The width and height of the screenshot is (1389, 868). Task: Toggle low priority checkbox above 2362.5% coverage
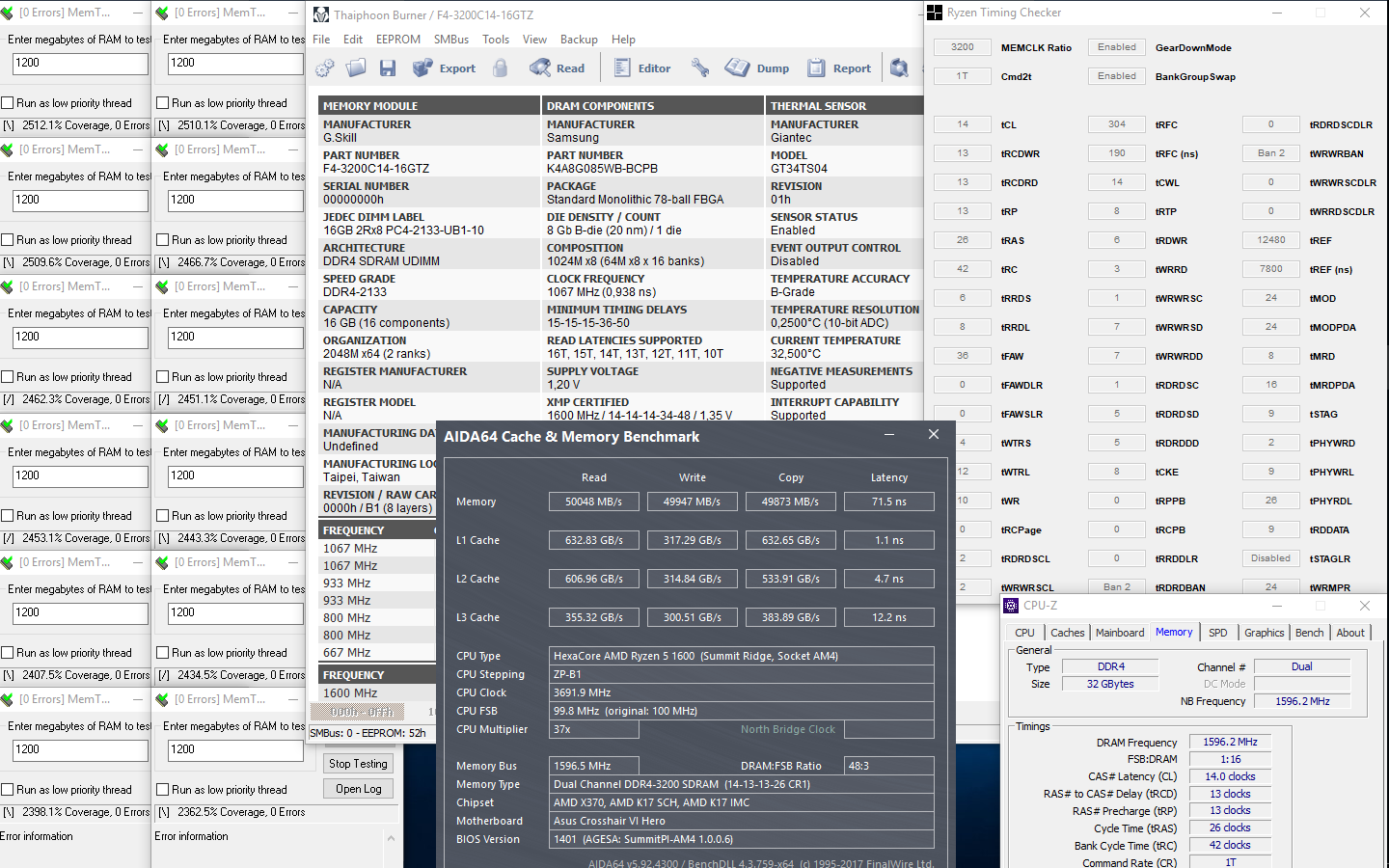[163, 790]
